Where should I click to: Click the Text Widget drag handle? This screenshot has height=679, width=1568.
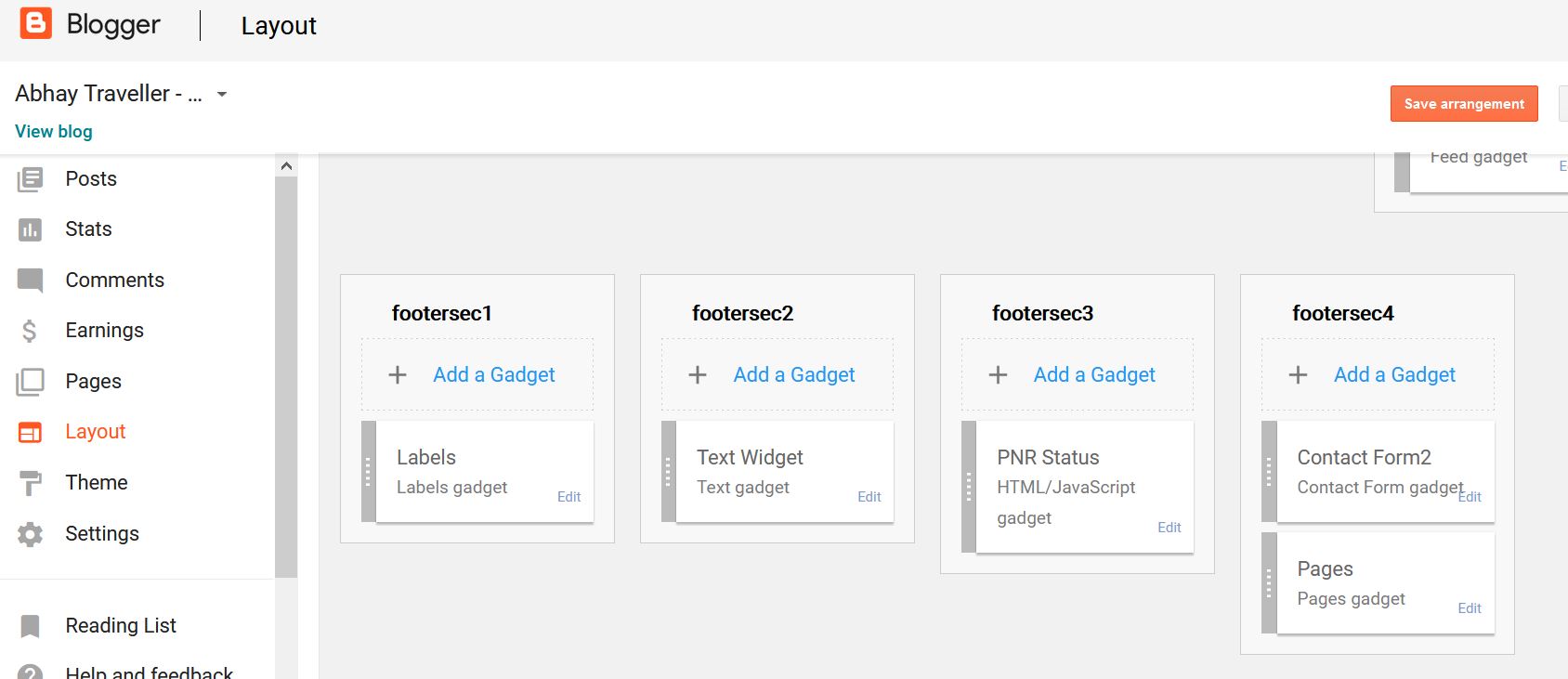(x=668, y=472)
